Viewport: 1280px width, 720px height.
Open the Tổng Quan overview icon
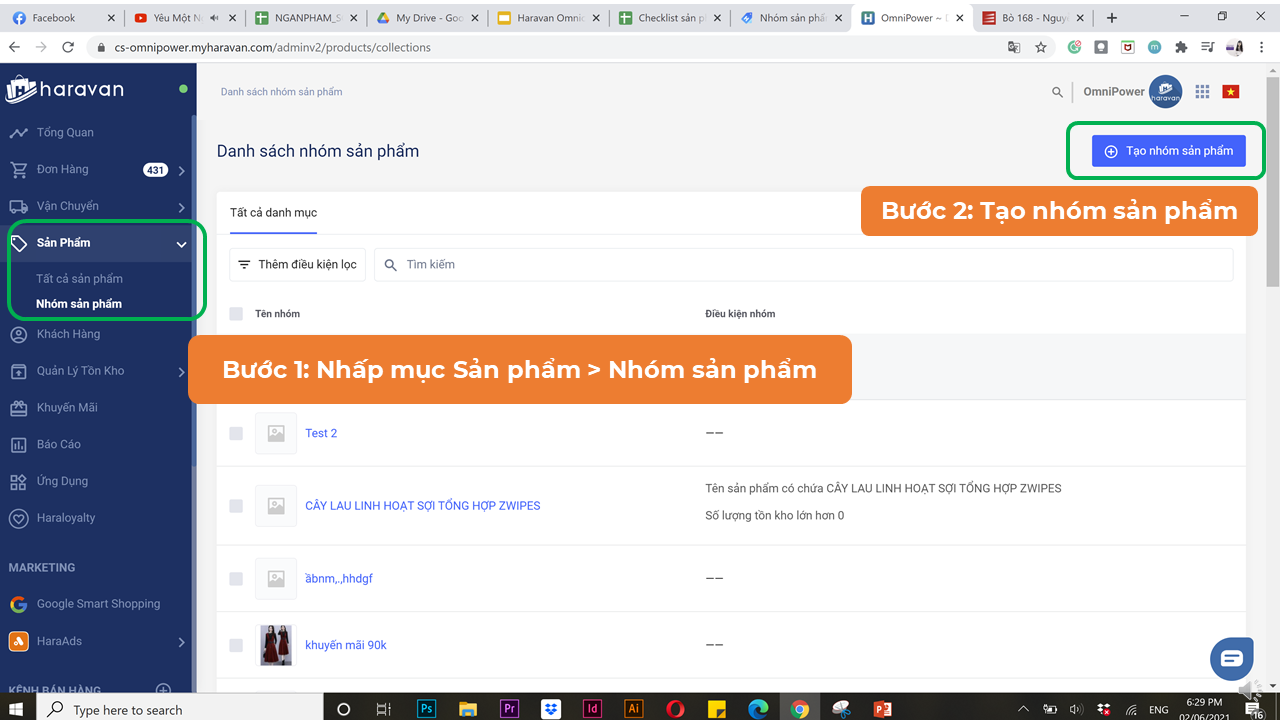click(x=18, y=133)
